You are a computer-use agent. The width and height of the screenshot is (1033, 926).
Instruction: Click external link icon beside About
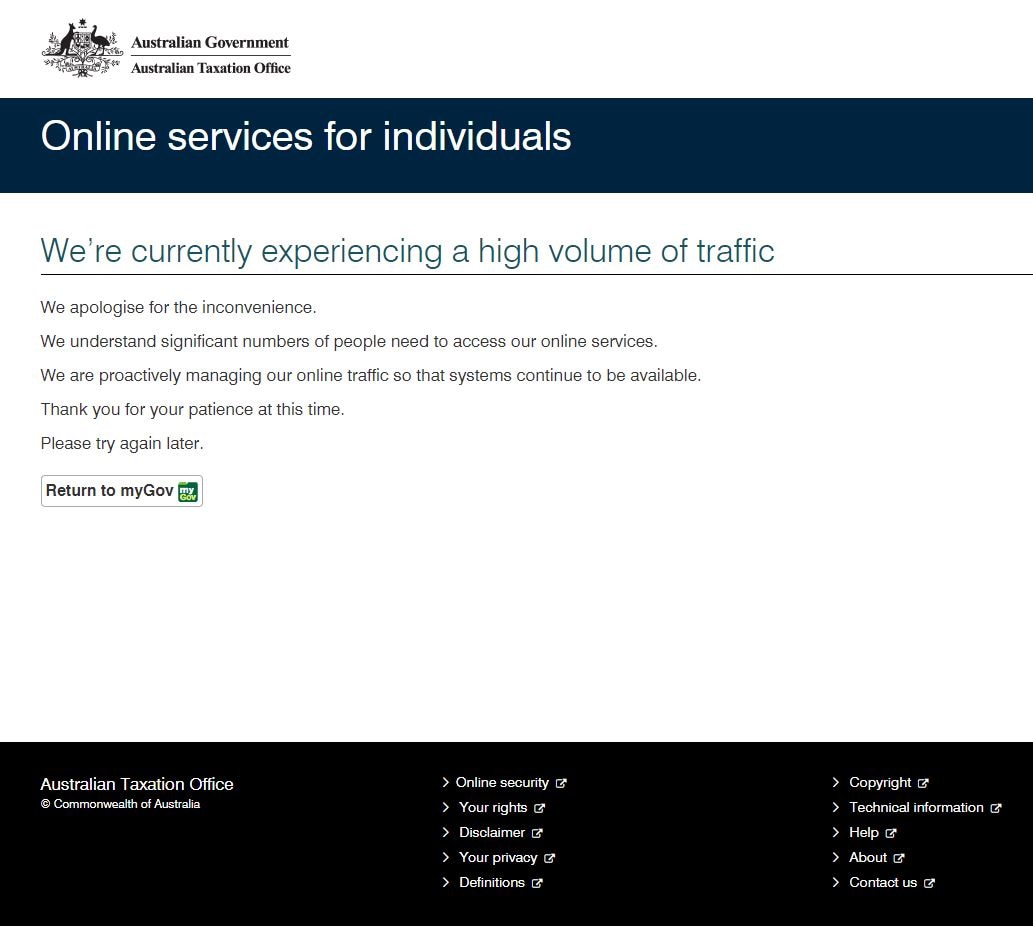898,857
